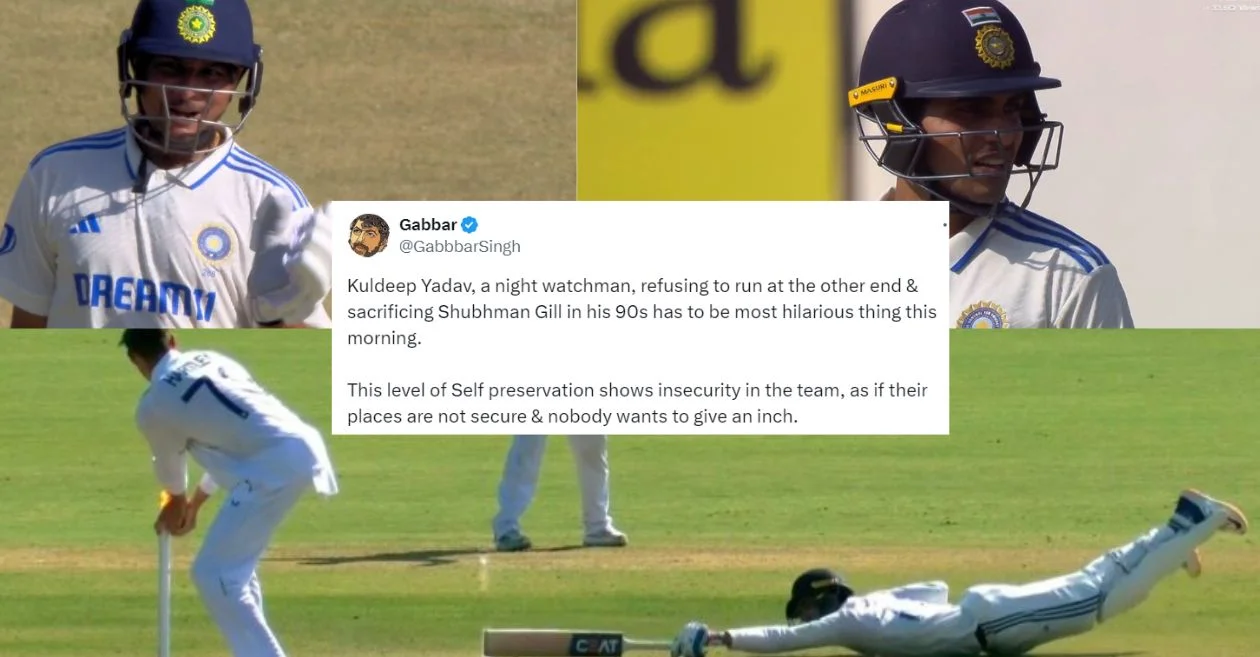Click the tweet paragraph mentioning Kuldeep Yadav

coord(642,312)
